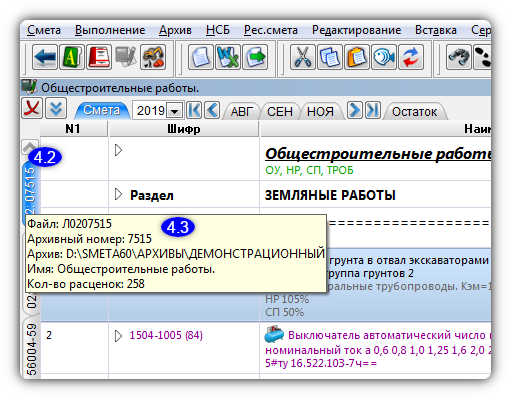Click the gray calculator with pencil icon
The width and height of the screenshot is (511, 399).
(126, 57)
